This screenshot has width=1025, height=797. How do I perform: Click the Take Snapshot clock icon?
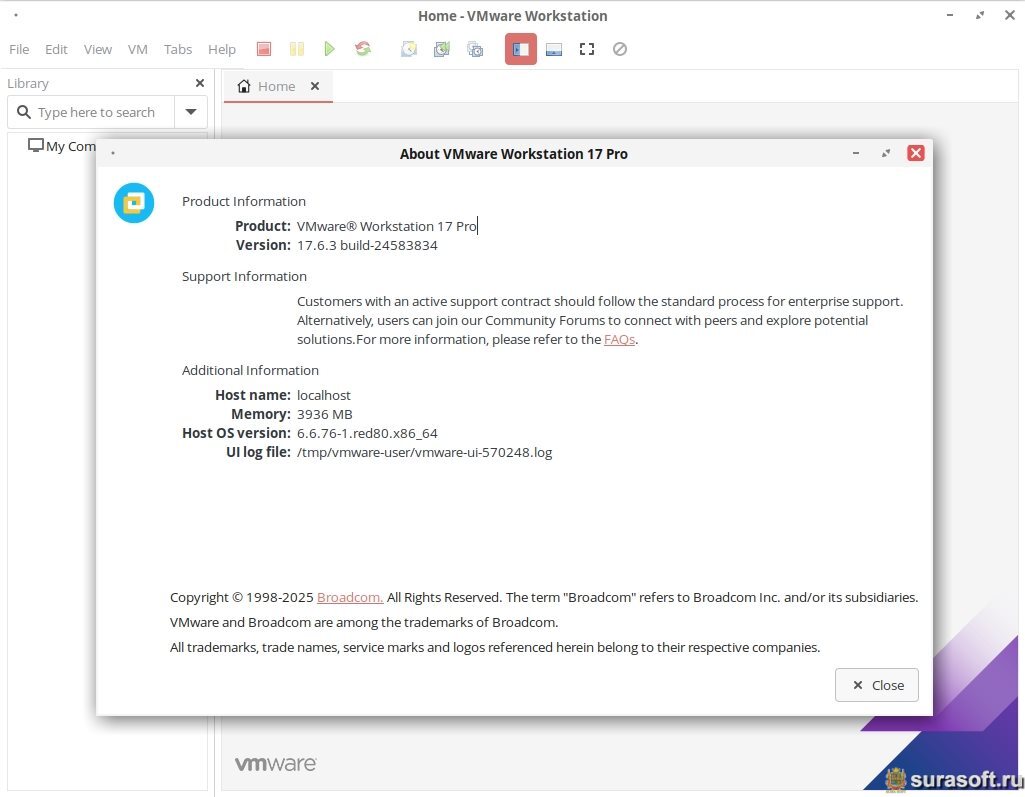(x=409, y=49)
